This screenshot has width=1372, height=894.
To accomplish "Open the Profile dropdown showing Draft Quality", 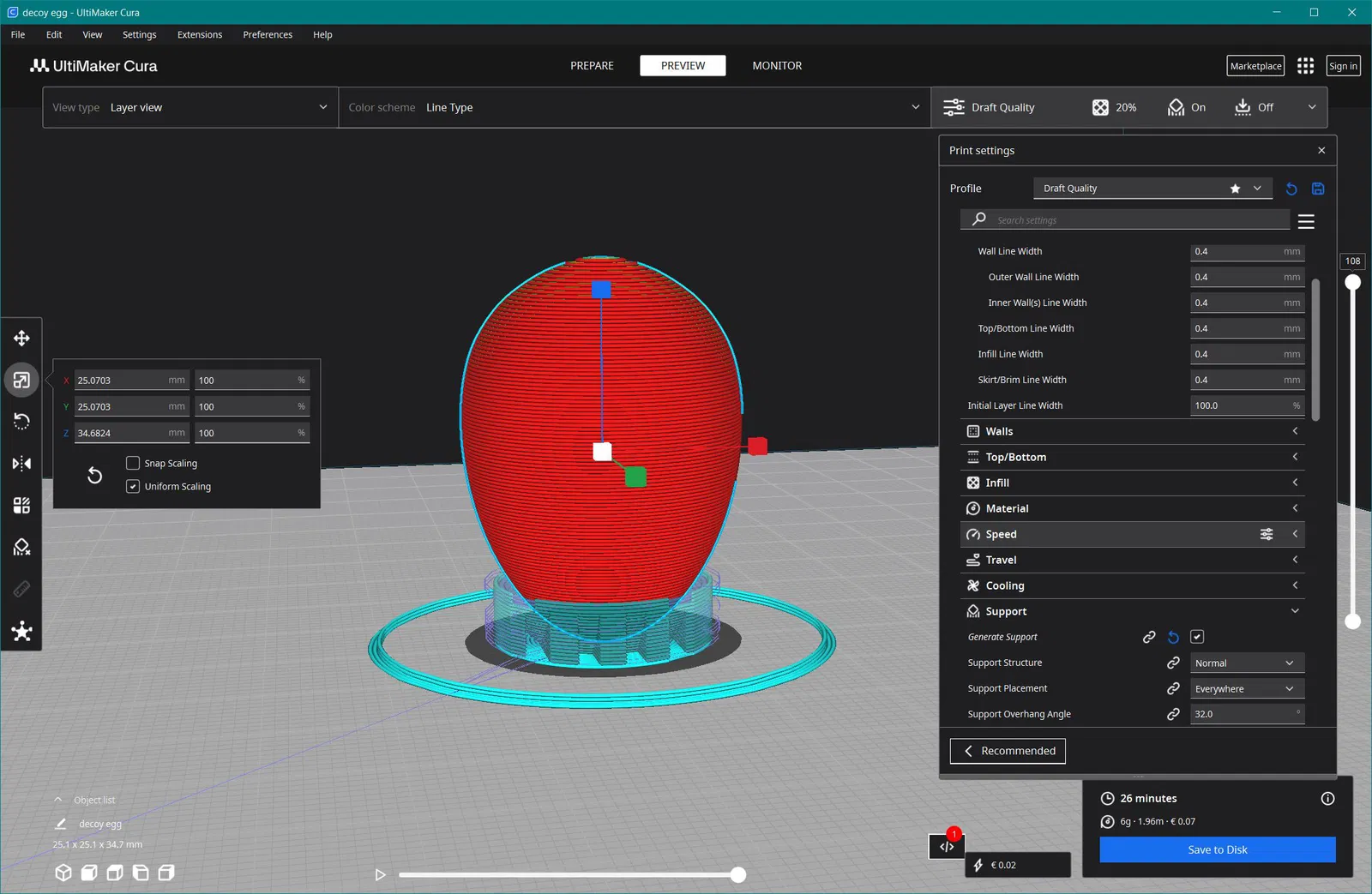I will pos(1152,189).
